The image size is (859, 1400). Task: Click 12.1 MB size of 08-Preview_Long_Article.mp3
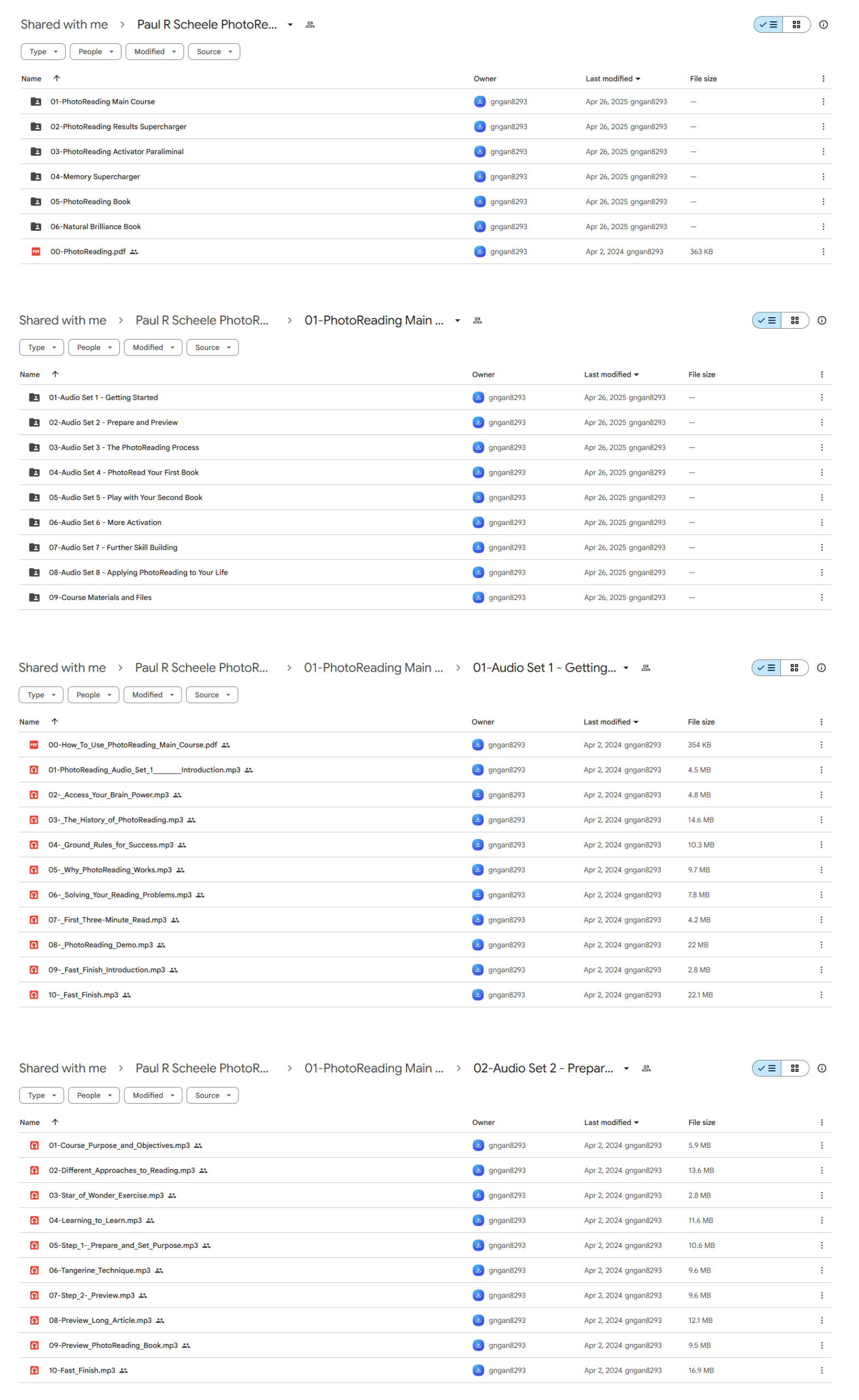tap(700, 1321)
